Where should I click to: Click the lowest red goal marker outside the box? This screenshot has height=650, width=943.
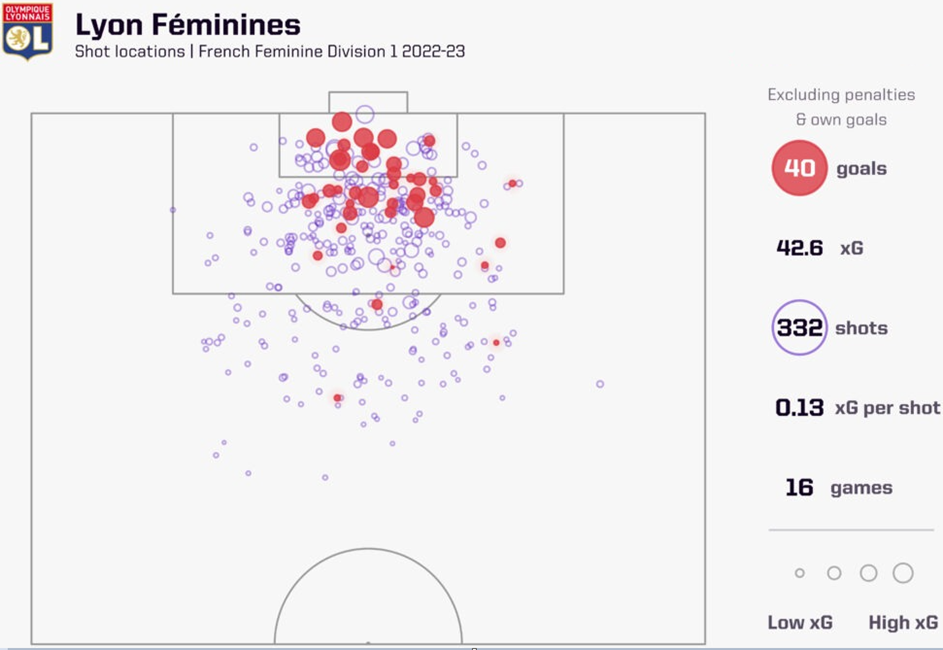338,398
